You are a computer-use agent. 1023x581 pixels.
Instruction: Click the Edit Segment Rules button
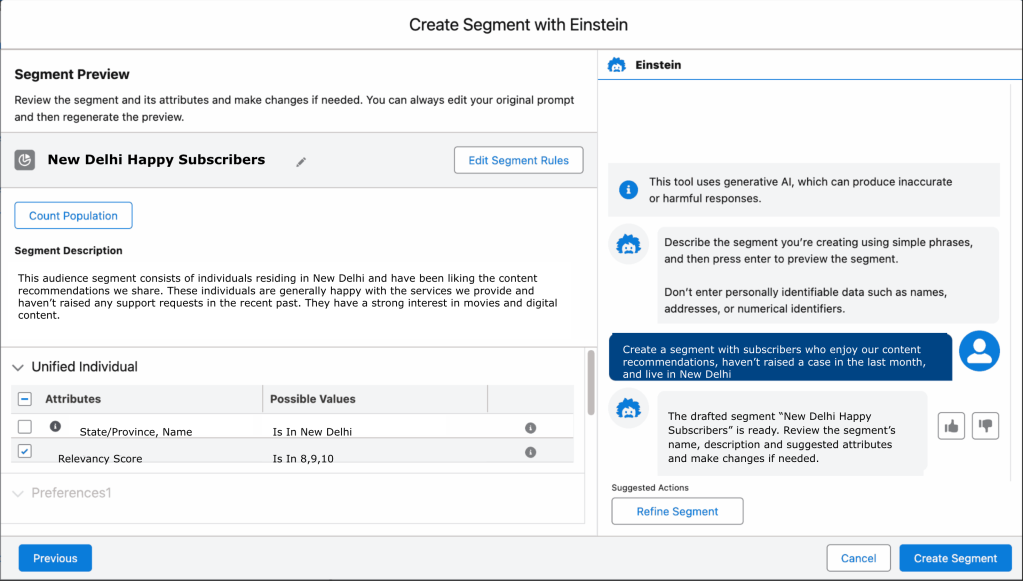pos(518,160)
